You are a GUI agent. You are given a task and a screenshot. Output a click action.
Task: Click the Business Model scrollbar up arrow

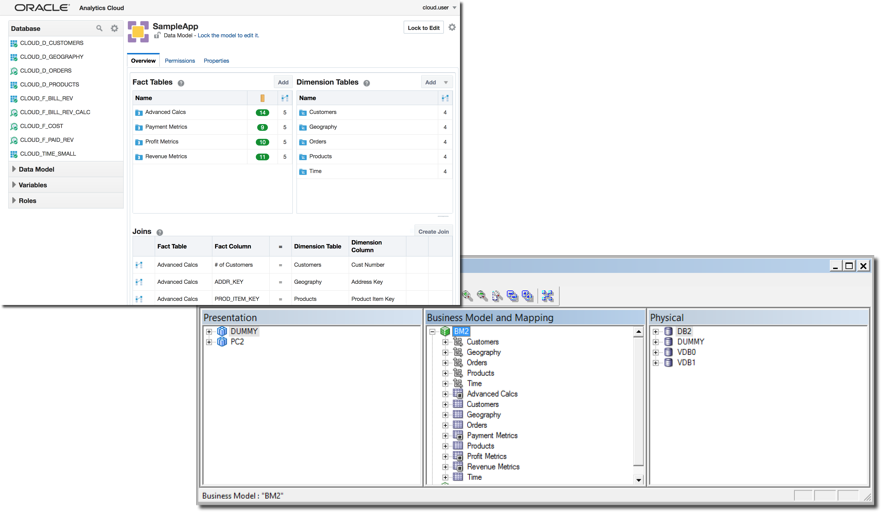pos(638,332)
